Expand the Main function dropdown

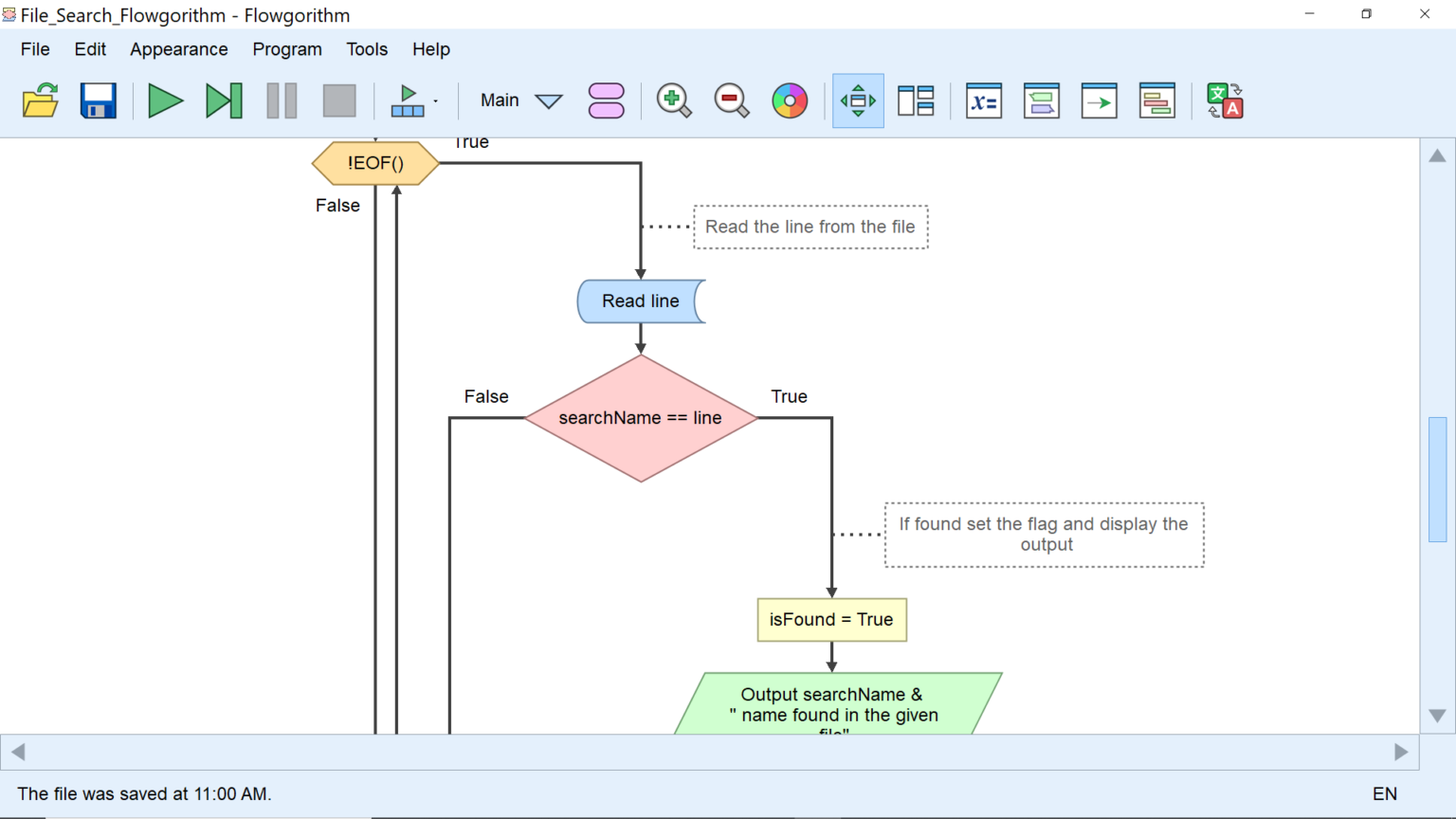tap(549, 101)
